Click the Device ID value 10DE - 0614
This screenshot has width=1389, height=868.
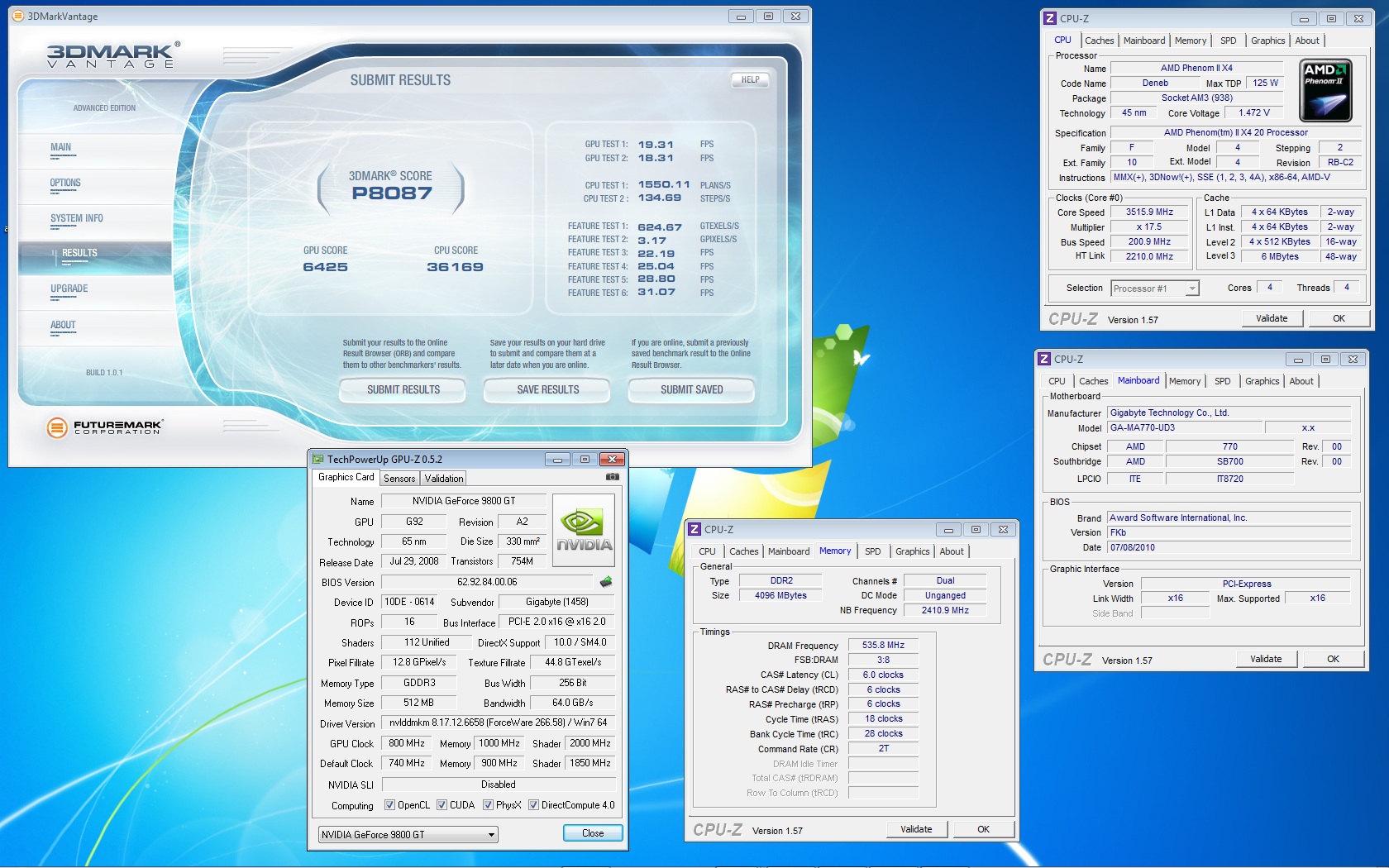click(408, 602)
